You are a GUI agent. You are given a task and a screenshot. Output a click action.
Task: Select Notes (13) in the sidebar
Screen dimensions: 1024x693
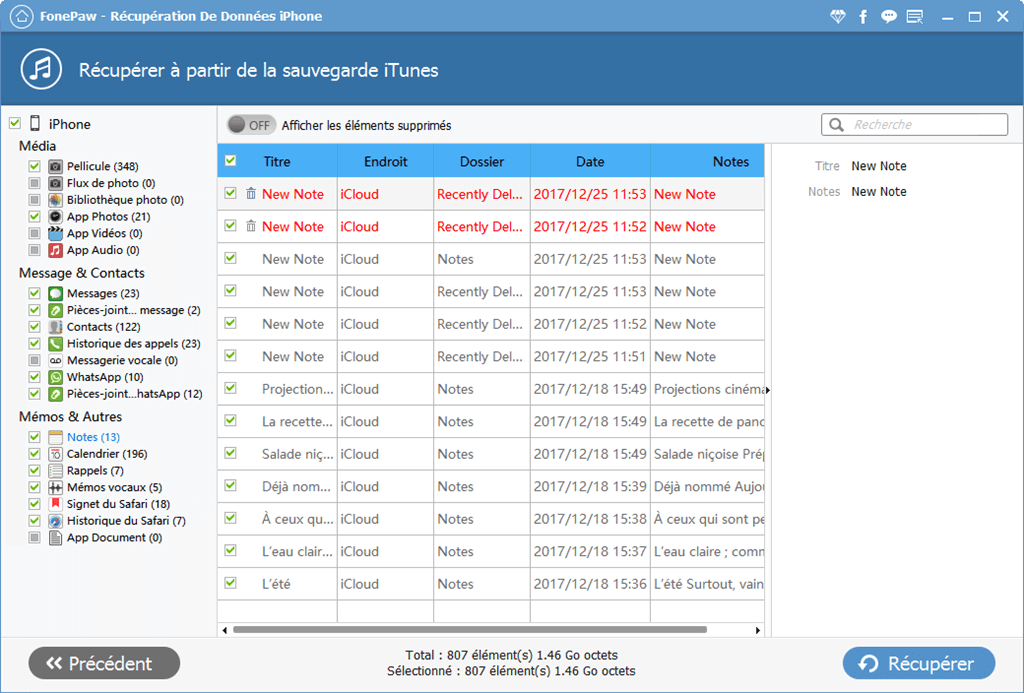tap(93, 437)
